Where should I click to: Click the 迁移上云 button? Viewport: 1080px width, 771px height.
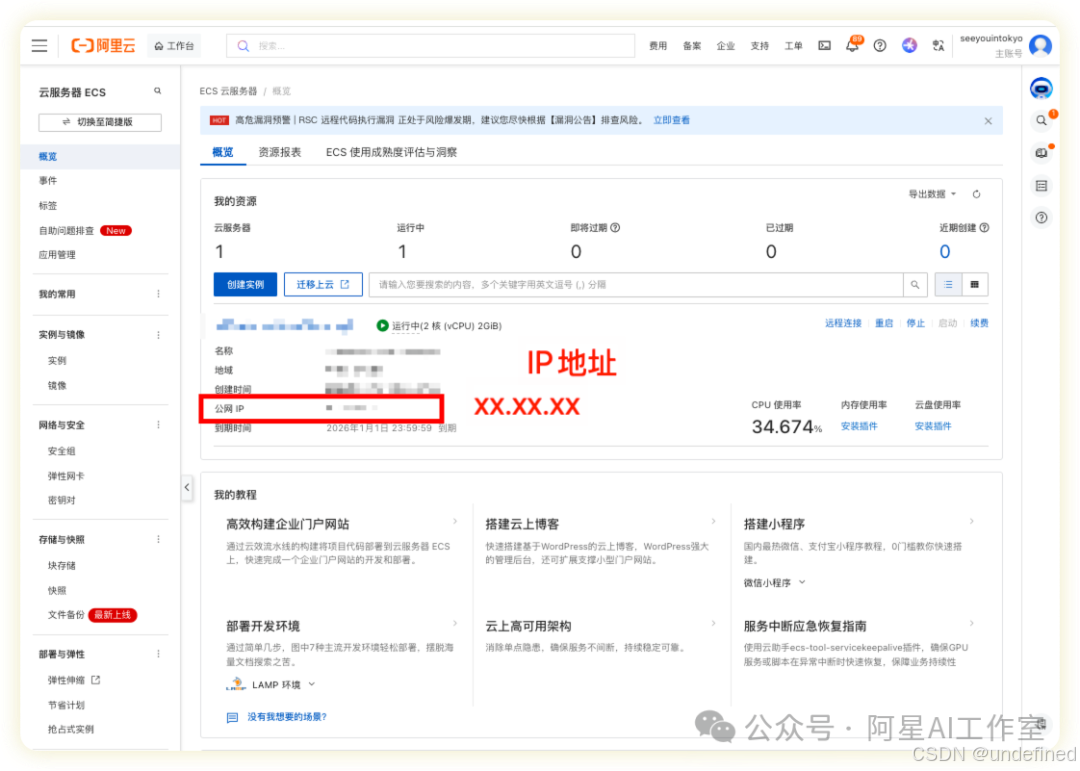[323, 285]
